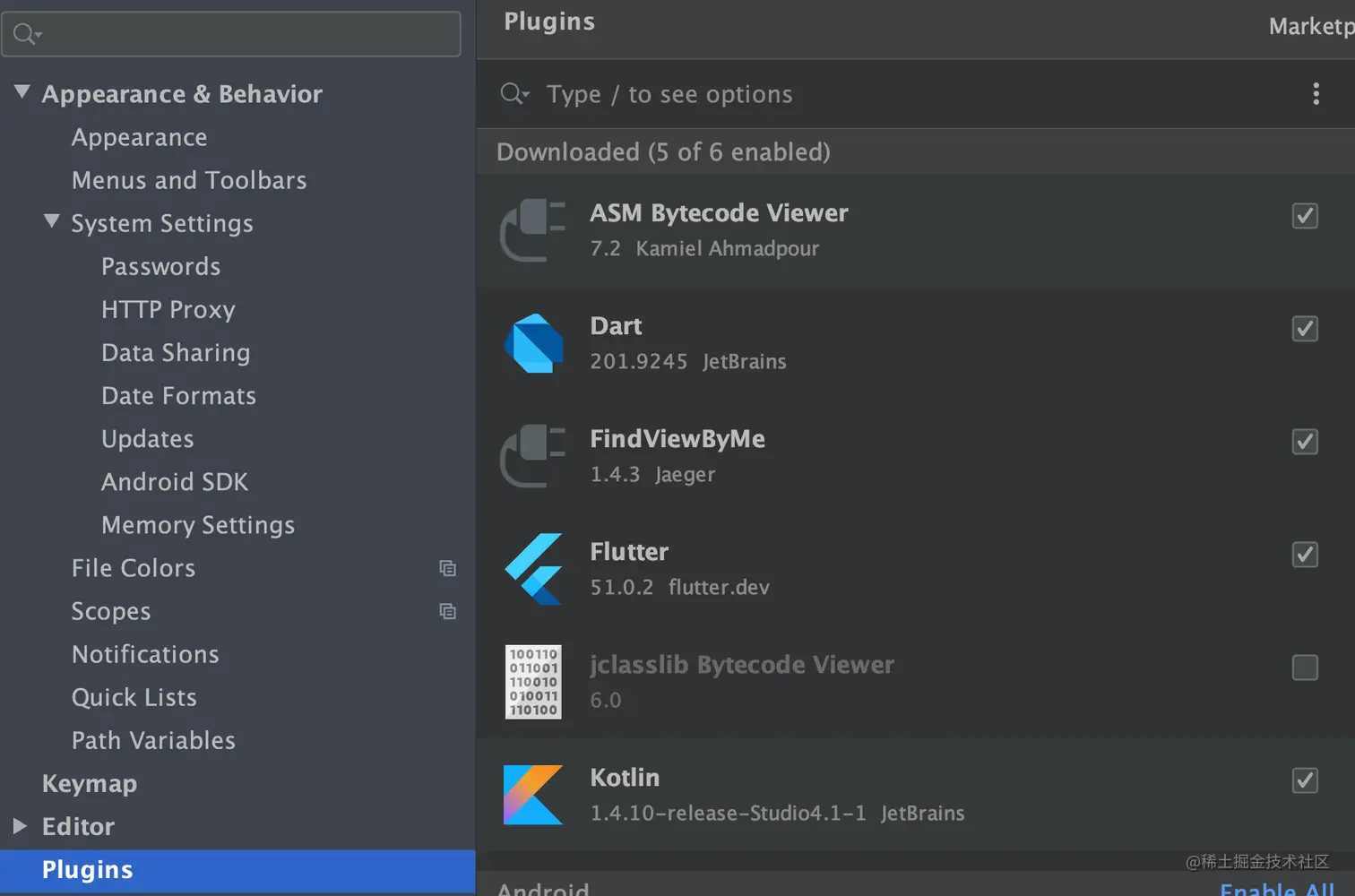This screenshot has height=896, width=1355.
Task: Select HTTP Proxy settings
Action: (168, 309)
